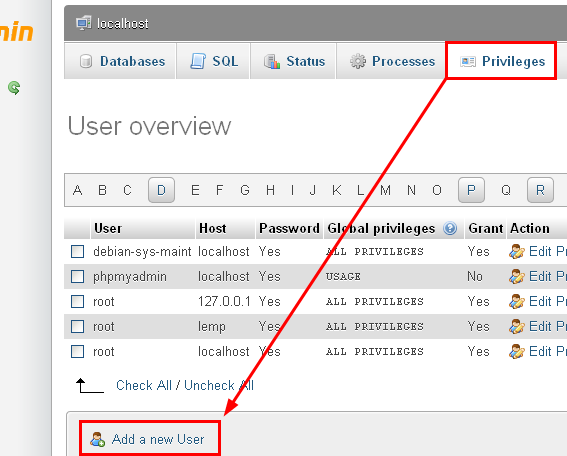Open the Processes tab
This screenshot has width=567, height=456.
(391, 61)
